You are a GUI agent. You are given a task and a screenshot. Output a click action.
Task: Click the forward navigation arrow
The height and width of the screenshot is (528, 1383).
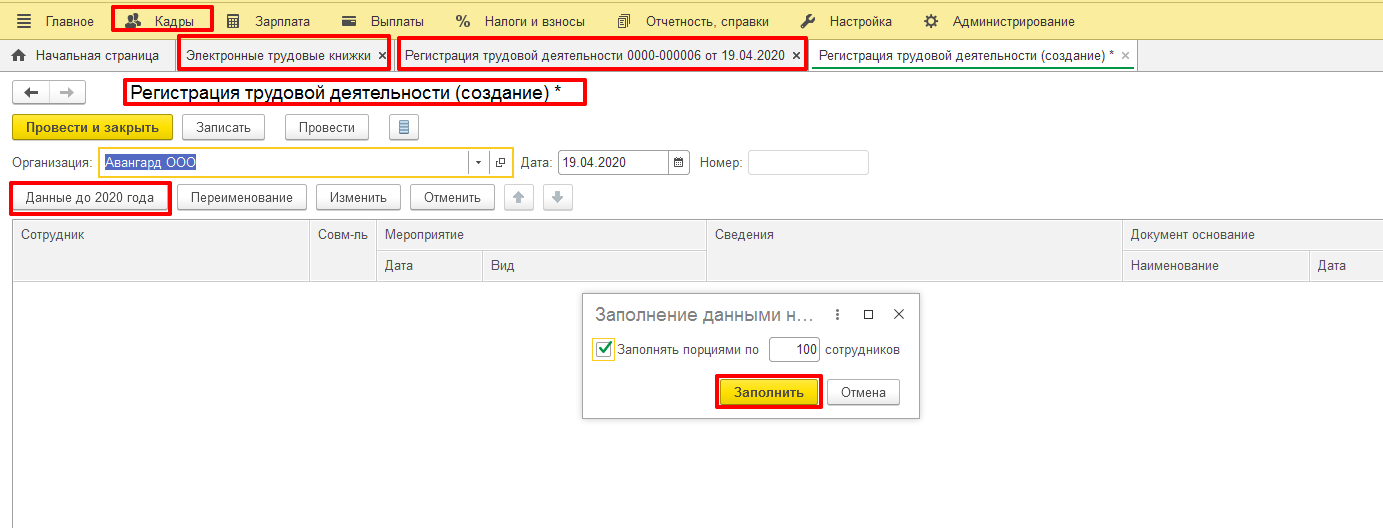67,93
